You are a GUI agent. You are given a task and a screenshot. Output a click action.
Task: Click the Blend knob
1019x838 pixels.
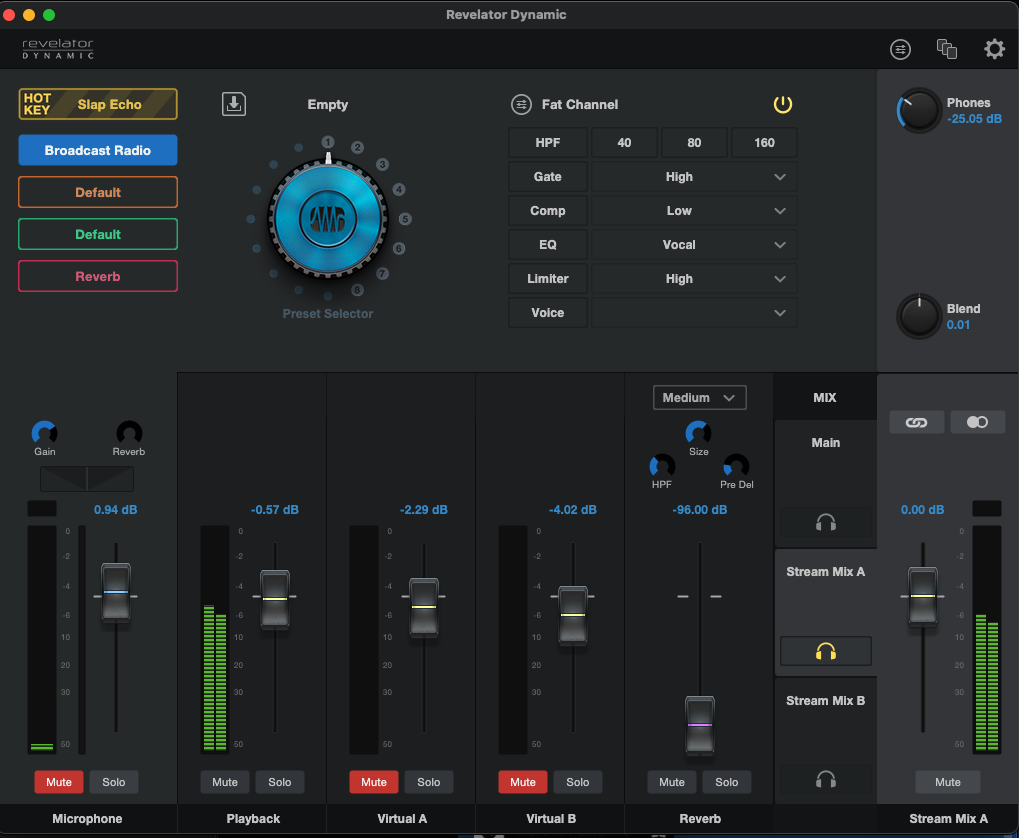pos(919,317)
